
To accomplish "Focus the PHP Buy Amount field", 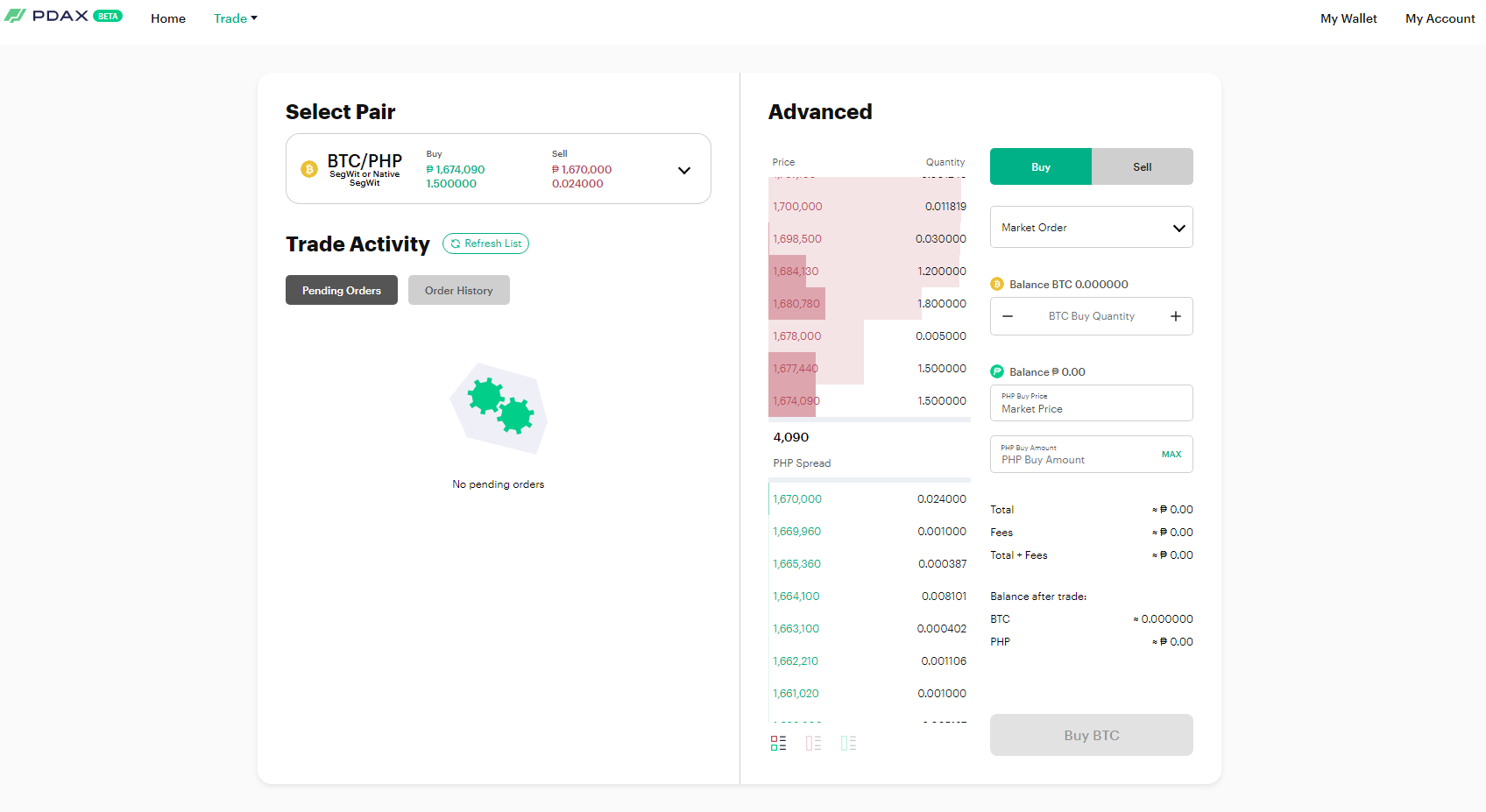I will click(1092, 454).
